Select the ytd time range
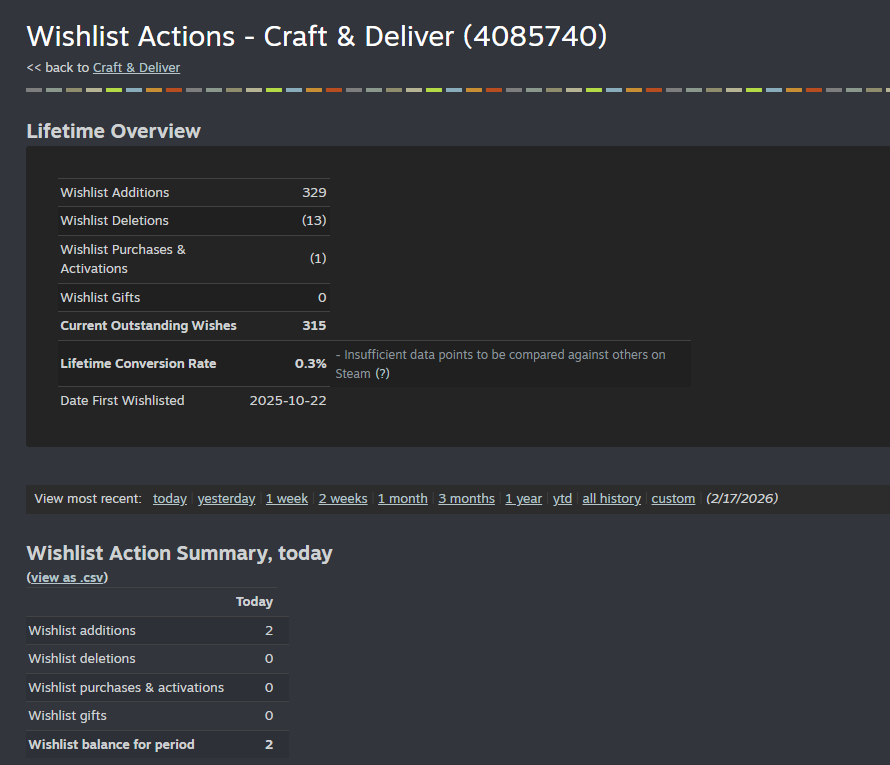 point(562,498)
